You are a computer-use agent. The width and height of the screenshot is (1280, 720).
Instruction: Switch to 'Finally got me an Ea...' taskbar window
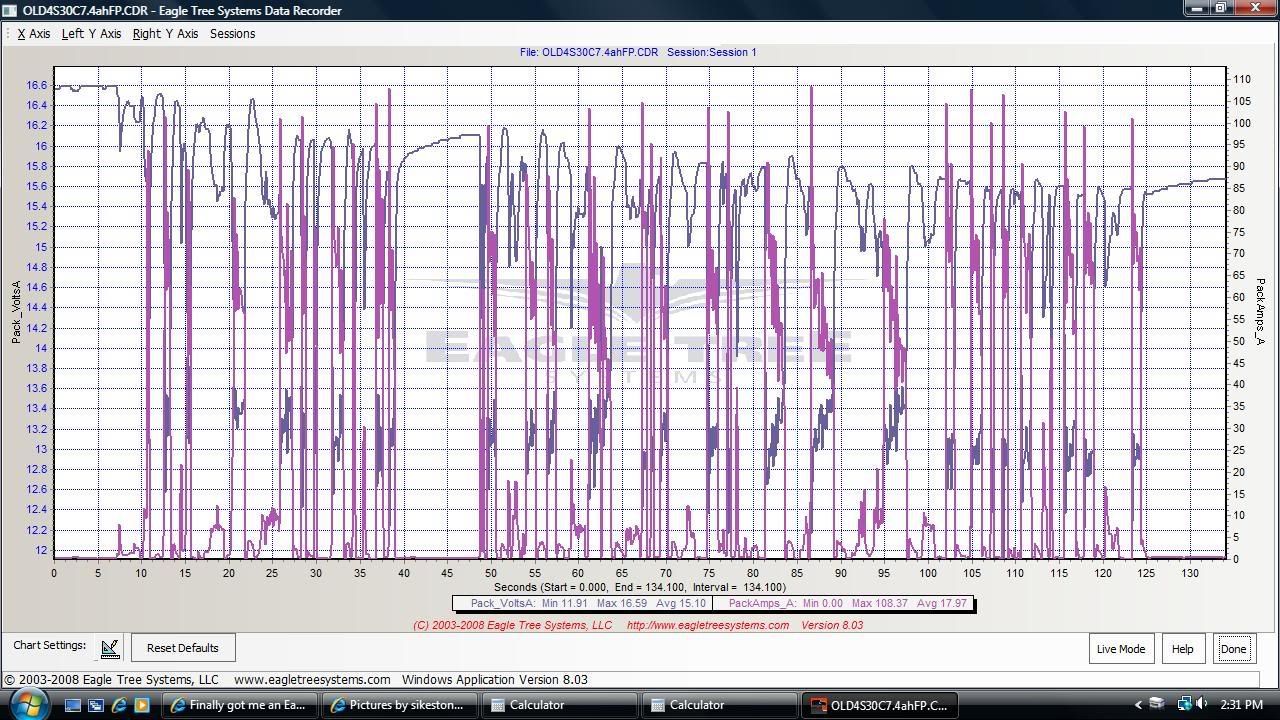(241, 705)
